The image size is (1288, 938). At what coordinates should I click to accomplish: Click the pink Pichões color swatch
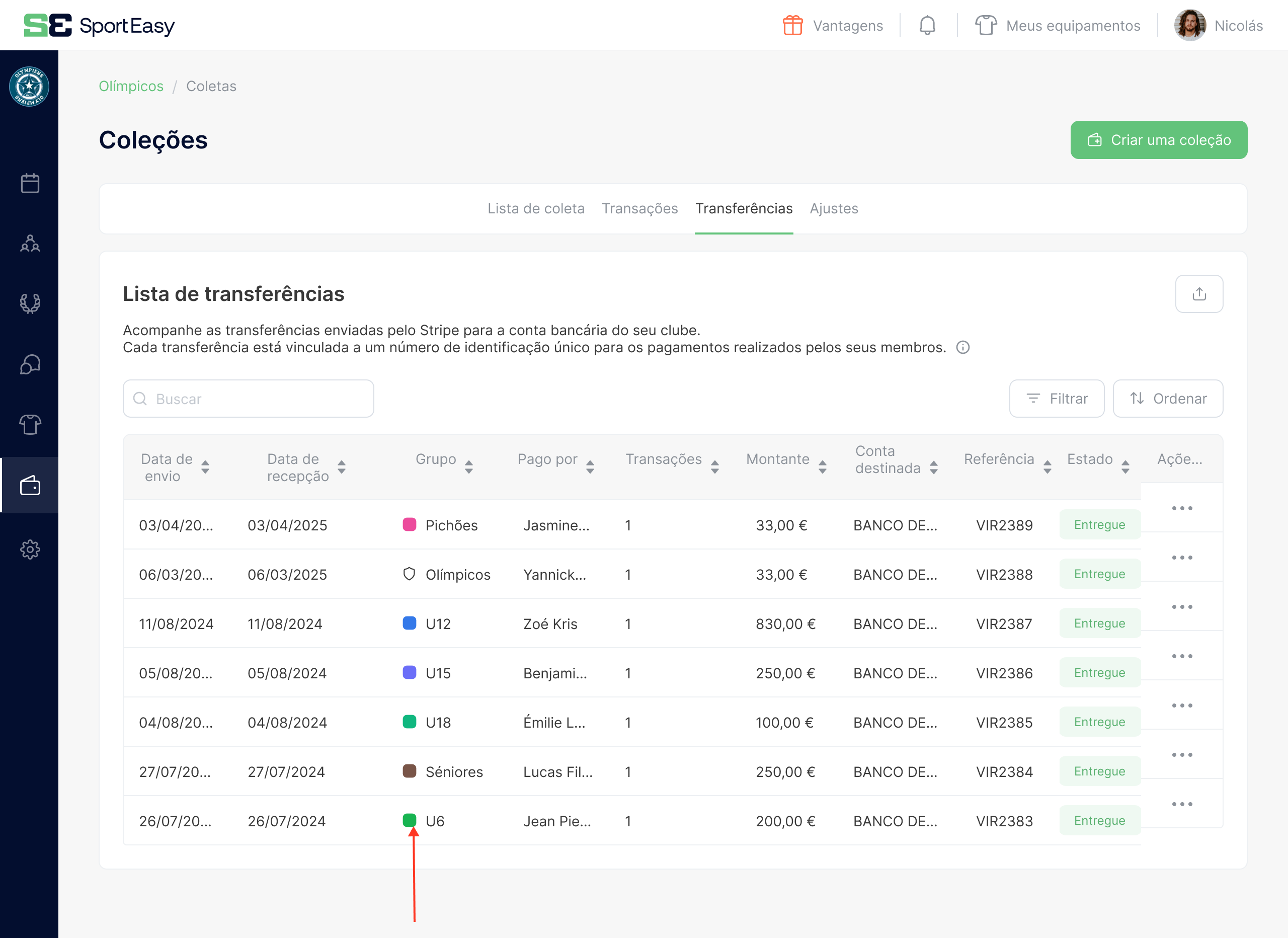coord(409,524)
